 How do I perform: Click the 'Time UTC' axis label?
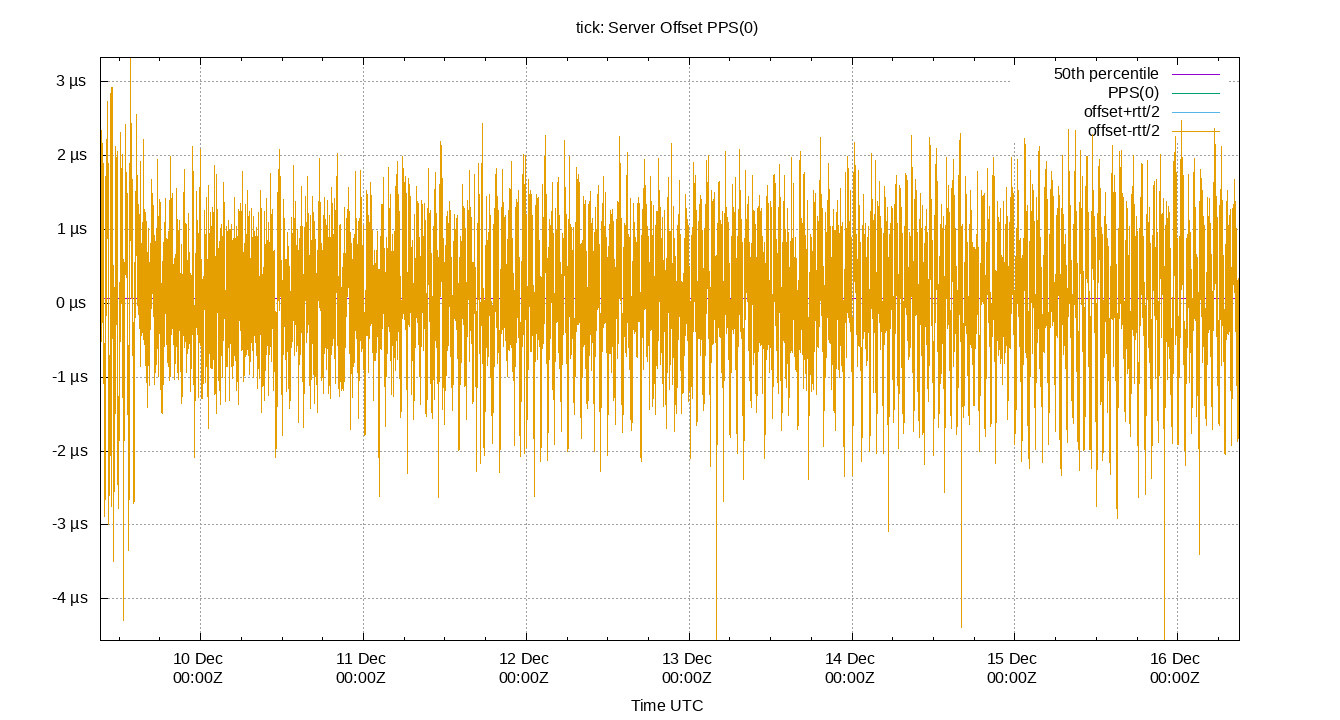click(669, 705)
